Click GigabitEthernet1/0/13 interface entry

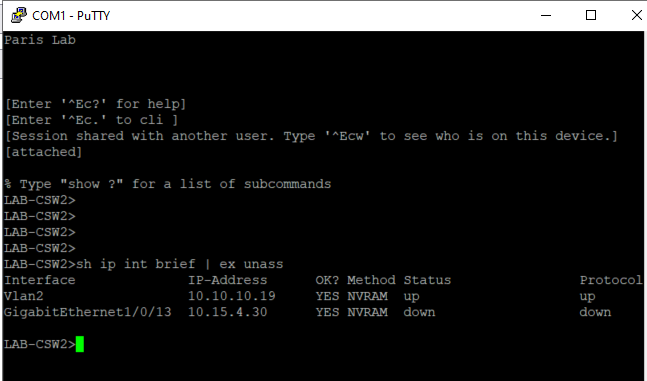(87, 312)
